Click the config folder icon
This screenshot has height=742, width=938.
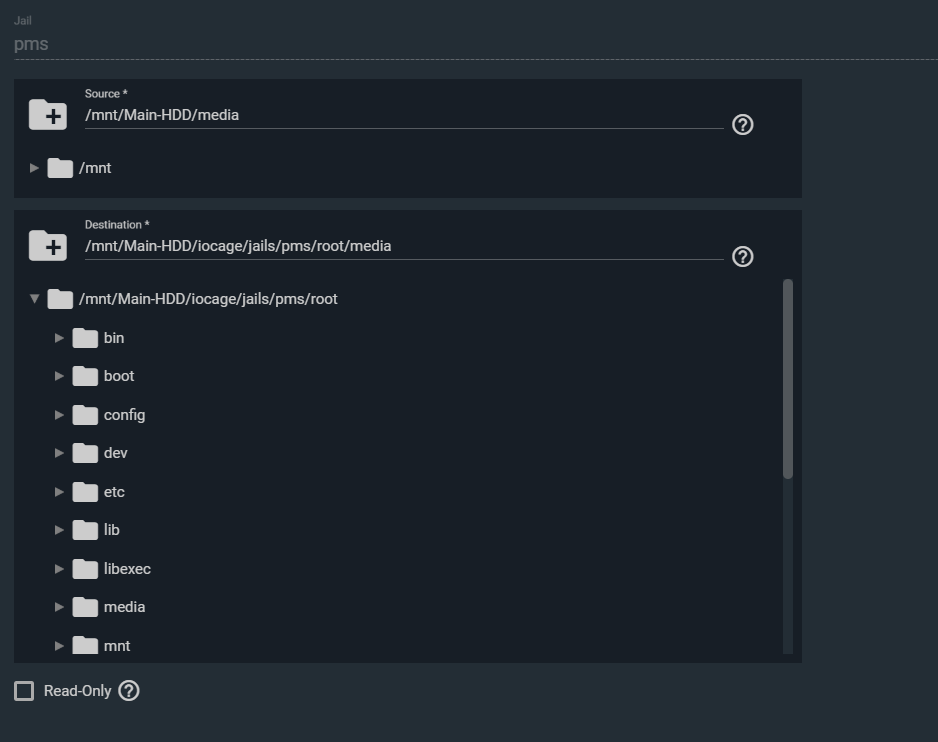point(85,415)
